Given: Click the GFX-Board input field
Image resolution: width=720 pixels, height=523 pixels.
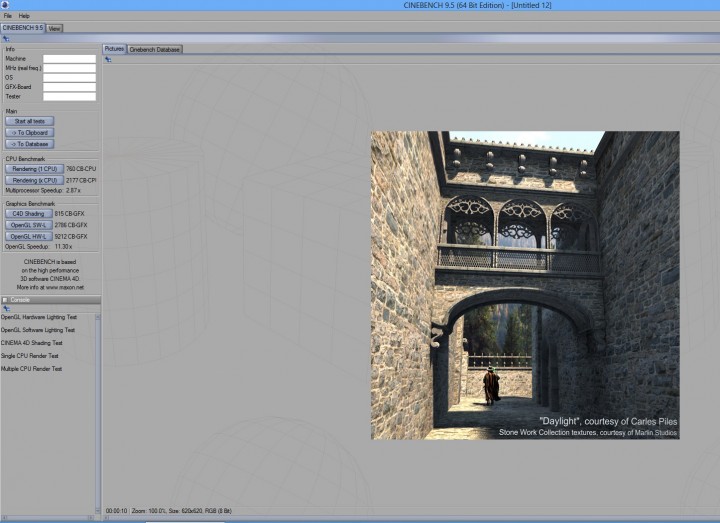Looking at the screenshot, I should click(69, 87).
